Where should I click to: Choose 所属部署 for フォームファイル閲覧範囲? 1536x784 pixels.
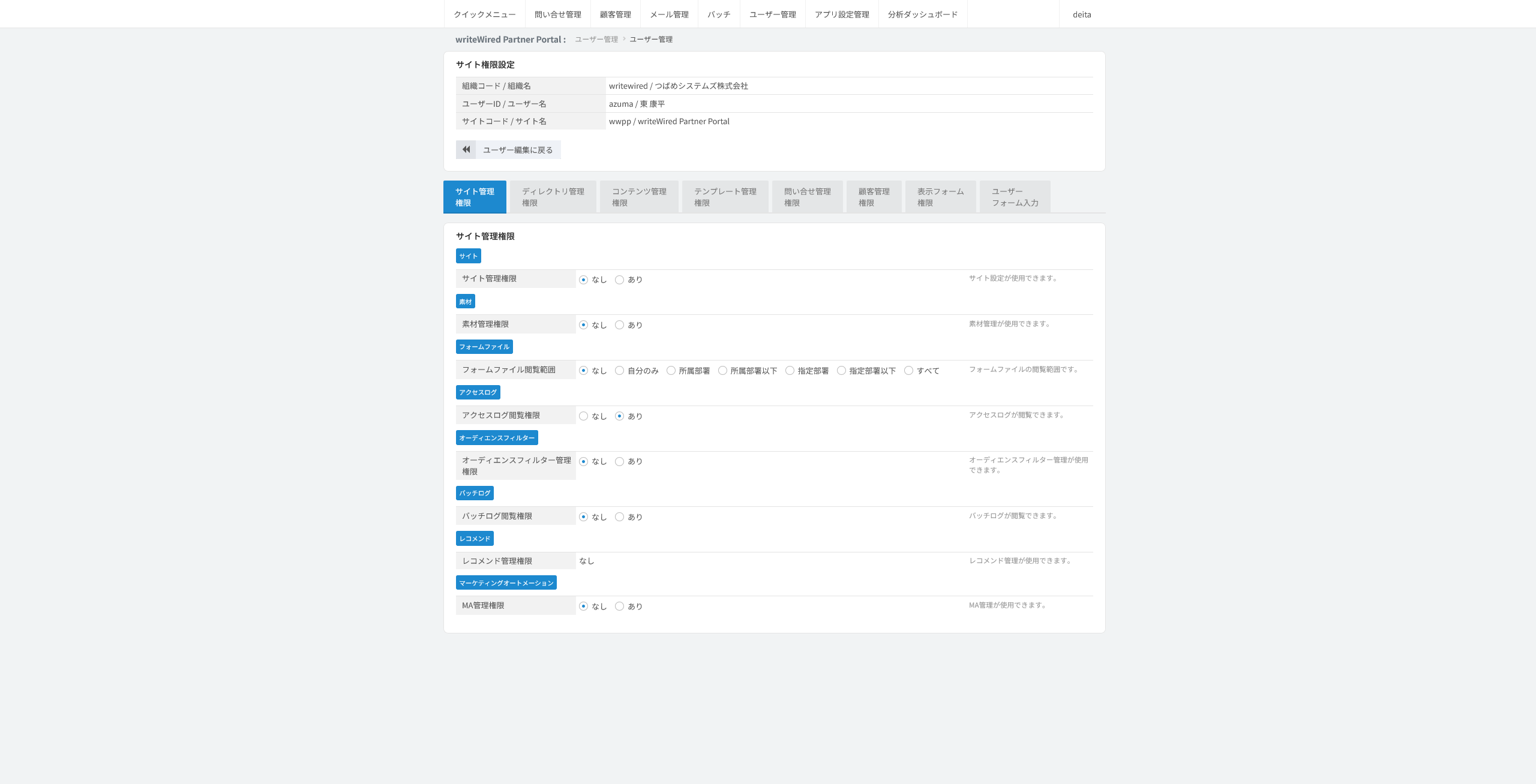pyautogui.click(x=671, y=371)
